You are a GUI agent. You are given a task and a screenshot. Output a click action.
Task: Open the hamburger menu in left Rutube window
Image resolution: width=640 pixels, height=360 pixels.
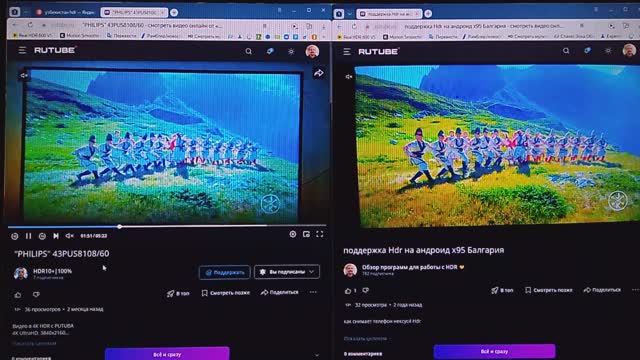(22, 50)
